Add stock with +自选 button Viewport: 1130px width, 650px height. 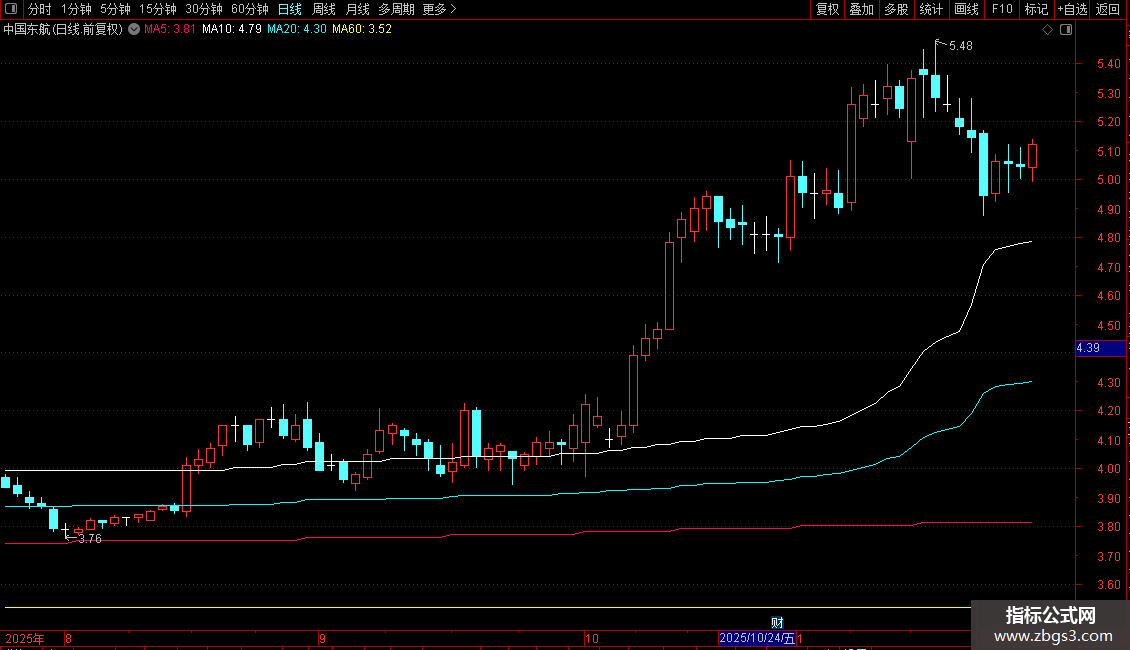click(1072, 9)
